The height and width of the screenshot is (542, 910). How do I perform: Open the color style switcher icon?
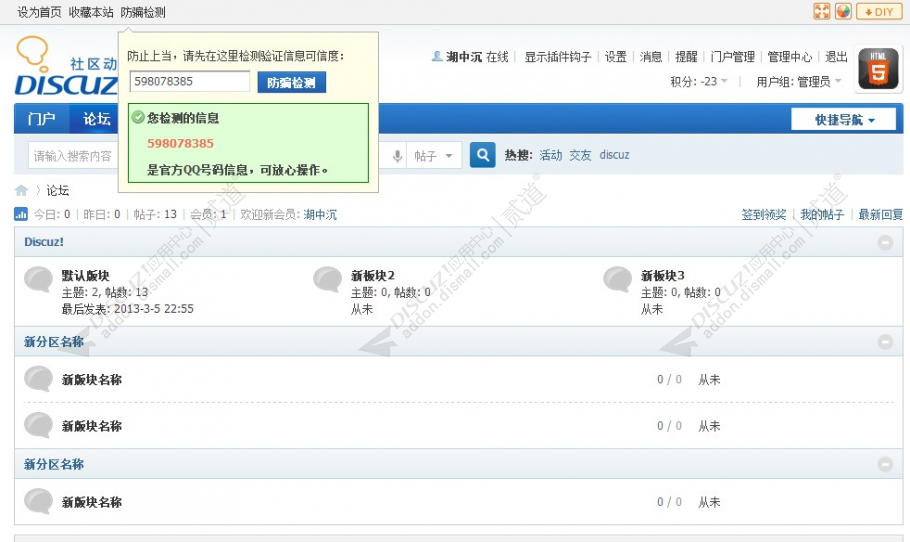(x=843, y=12)
